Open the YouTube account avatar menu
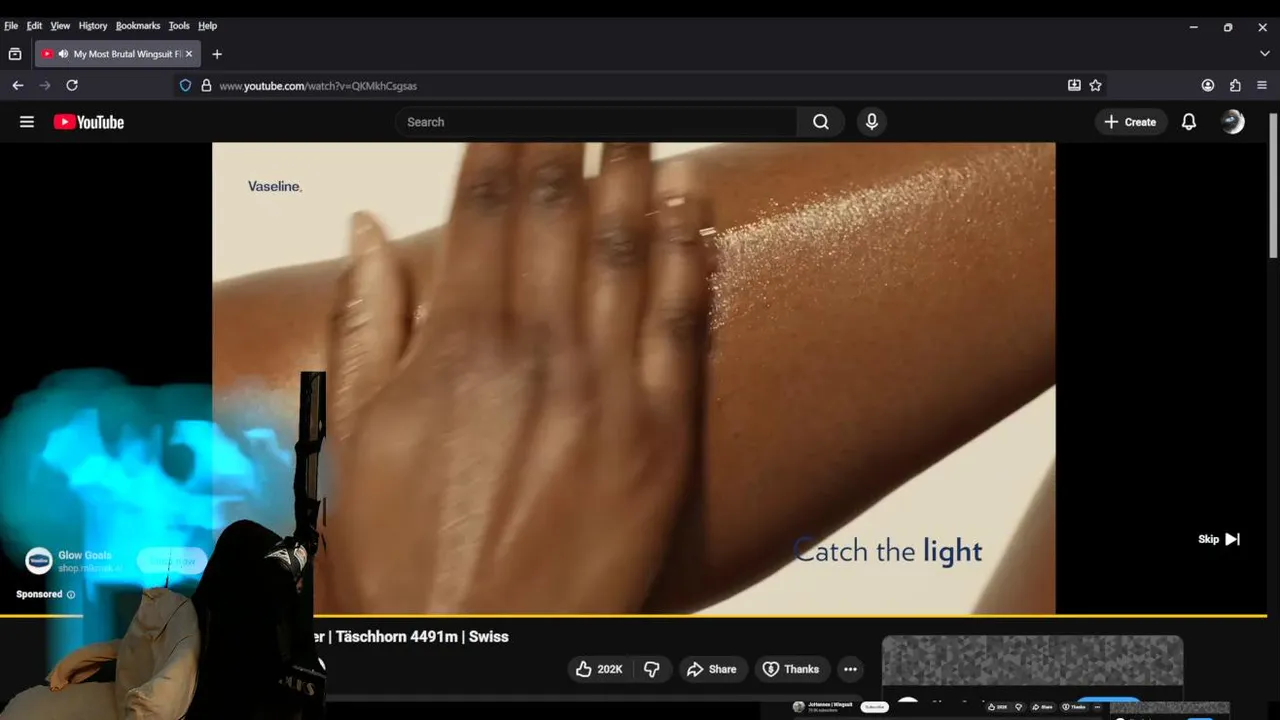The height and width of the screenshot is (720, 1280). point(1233,122)
